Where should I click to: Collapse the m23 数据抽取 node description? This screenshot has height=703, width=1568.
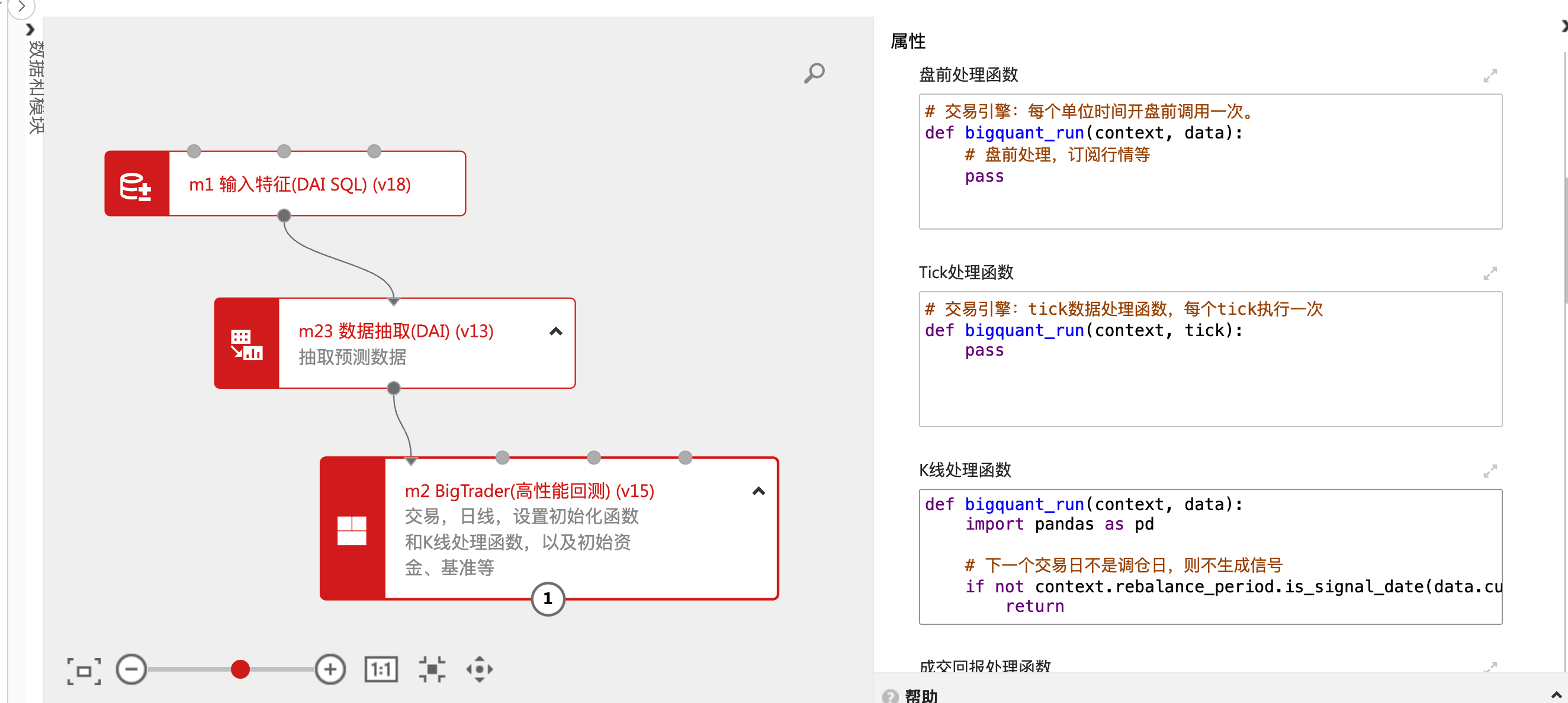point(556,331)
